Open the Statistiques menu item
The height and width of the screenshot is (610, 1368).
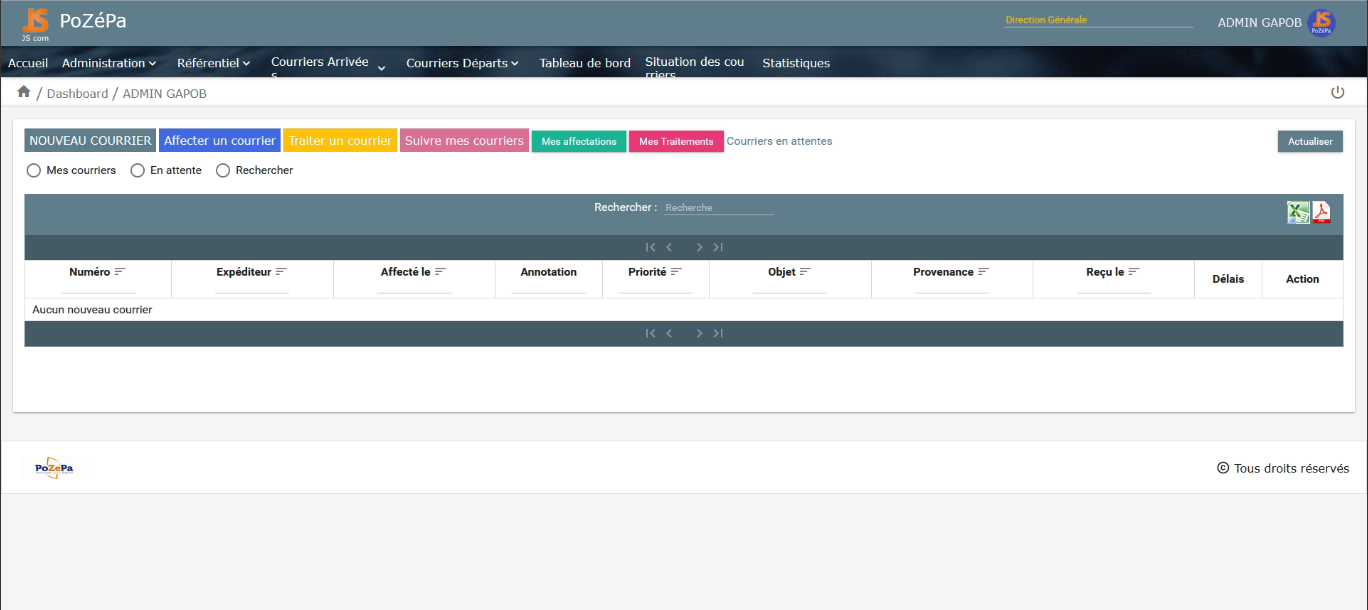pos(796,63)
